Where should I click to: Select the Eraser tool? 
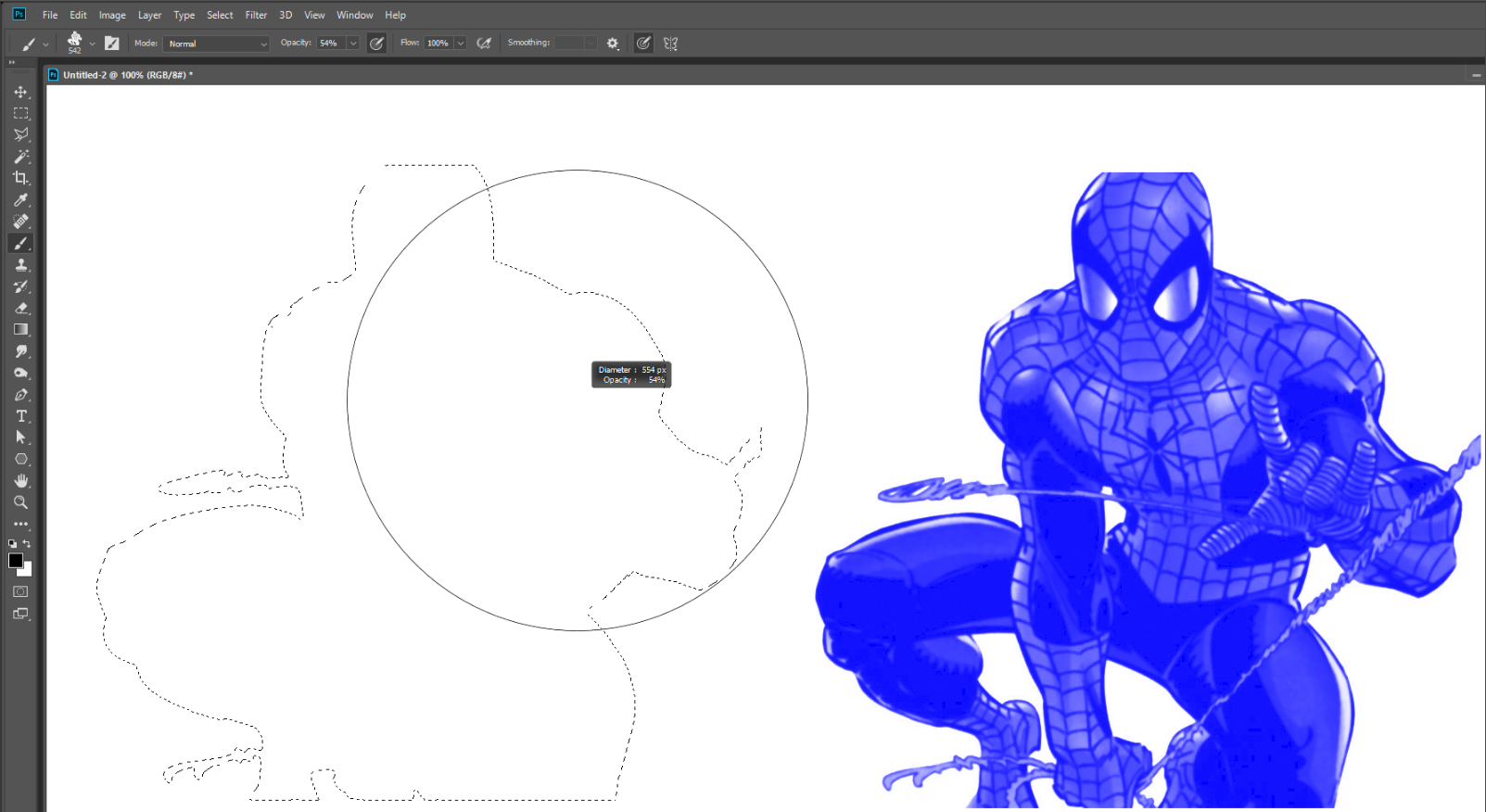click(x=20, y=308)
